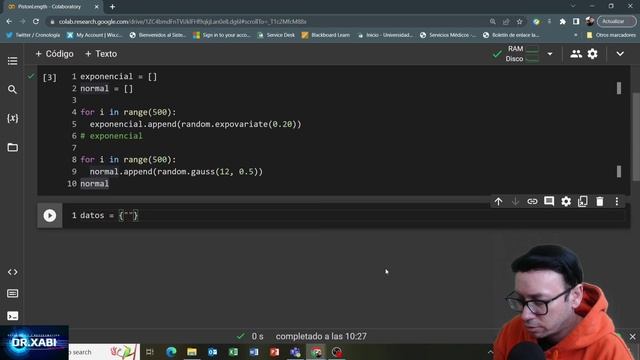Delete the selected cell
The image size is (640, 360).
click(600, 202)
